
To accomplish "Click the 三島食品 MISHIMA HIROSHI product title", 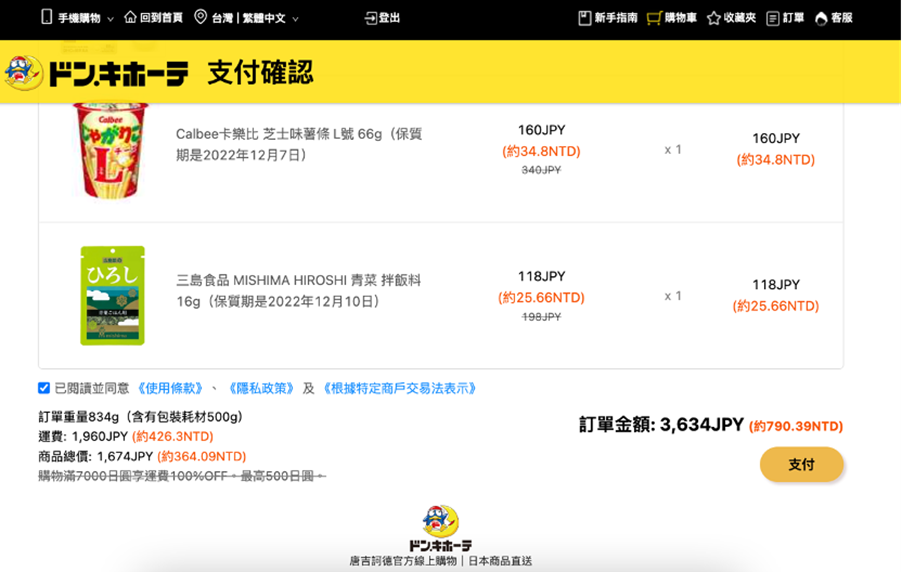I will click(x=299, y=291).
